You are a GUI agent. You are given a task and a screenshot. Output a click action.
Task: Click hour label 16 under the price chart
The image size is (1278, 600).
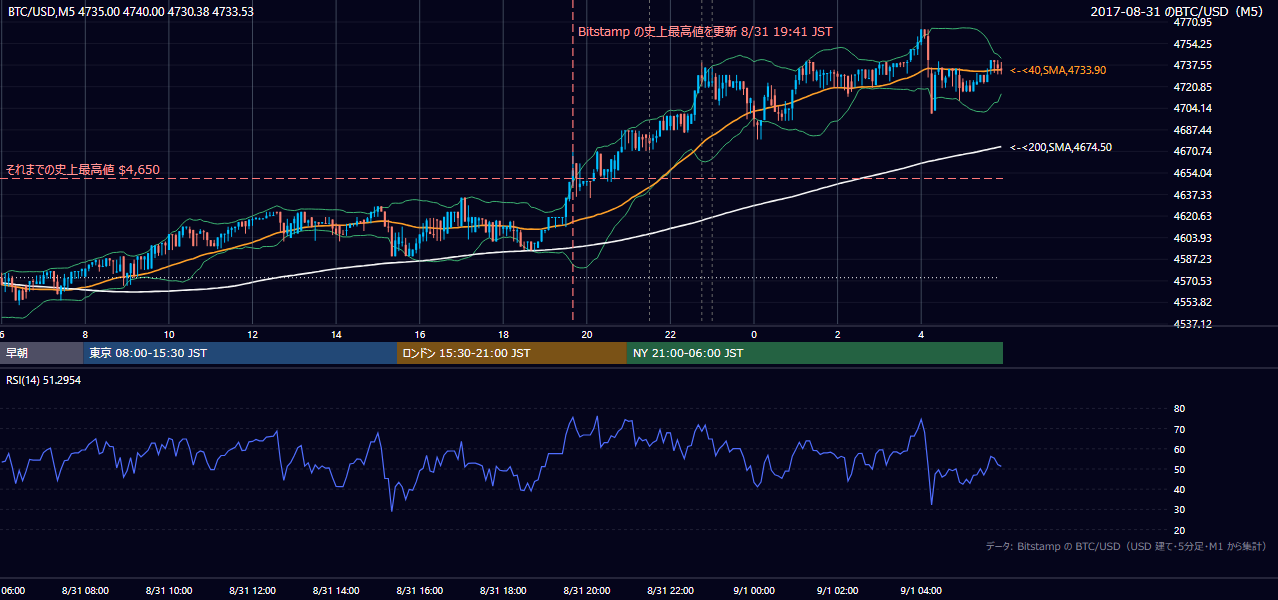[x=420, y=334]
